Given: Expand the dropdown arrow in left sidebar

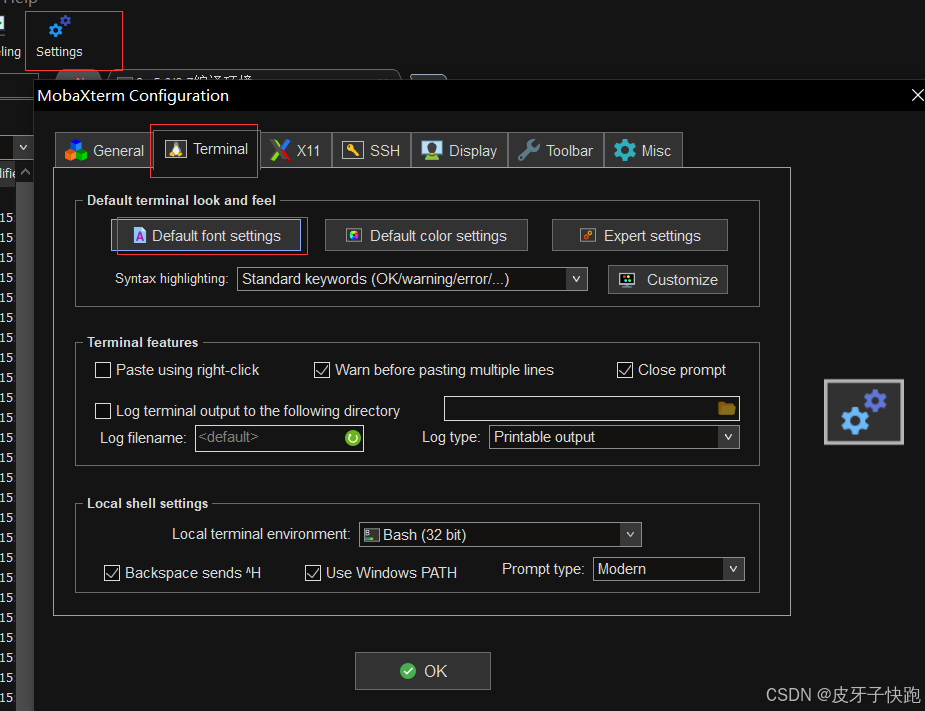Looking at the screenshot, I should 23,147.
